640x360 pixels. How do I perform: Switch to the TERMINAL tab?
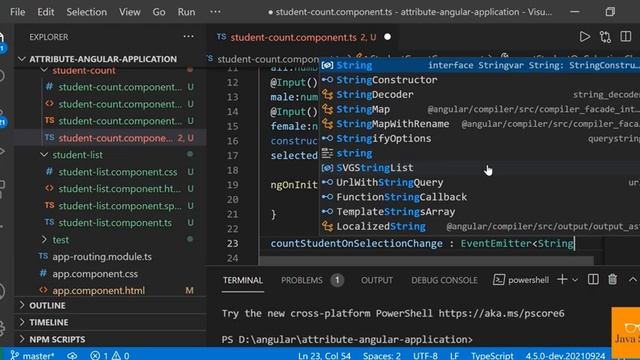coord(243,280)
